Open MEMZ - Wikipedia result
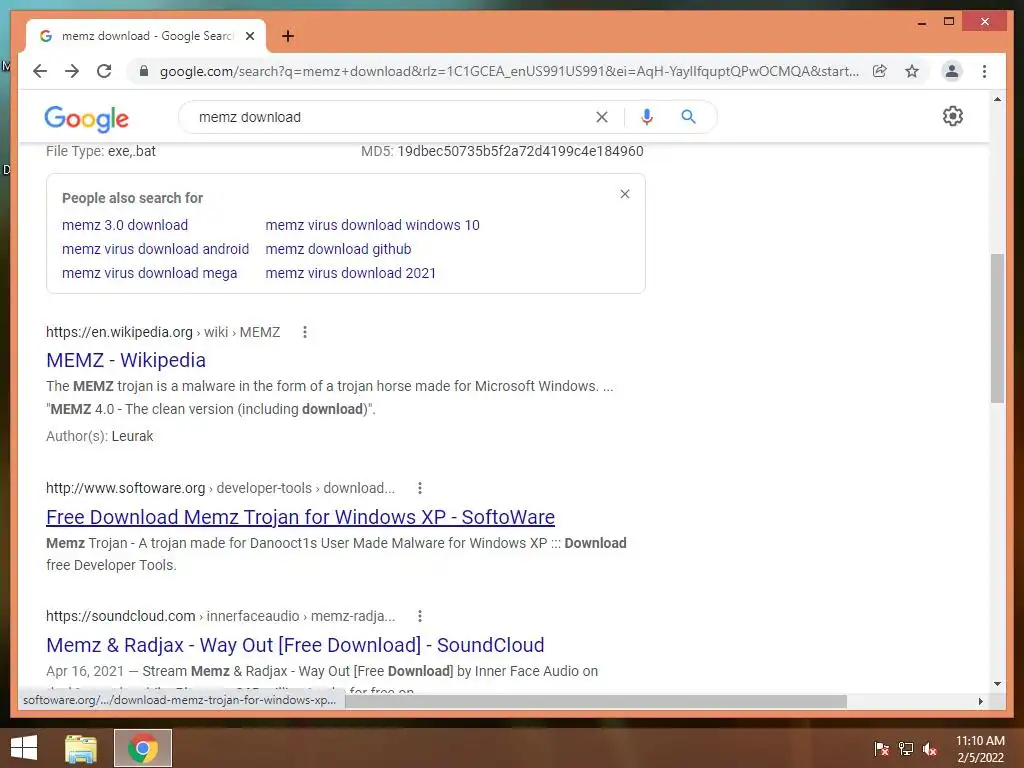The width and height of the screenshot is (1024, 768). point(126,360)
